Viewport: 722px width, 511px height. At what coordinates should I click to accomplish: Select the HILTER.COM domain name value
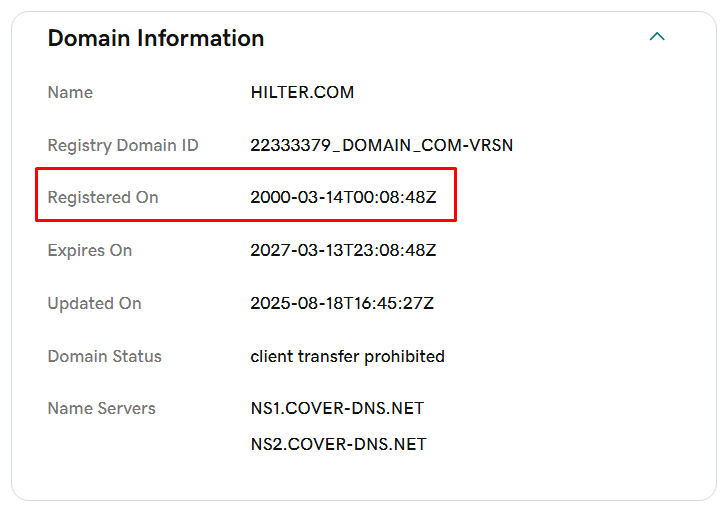click(x=302, y=92)
